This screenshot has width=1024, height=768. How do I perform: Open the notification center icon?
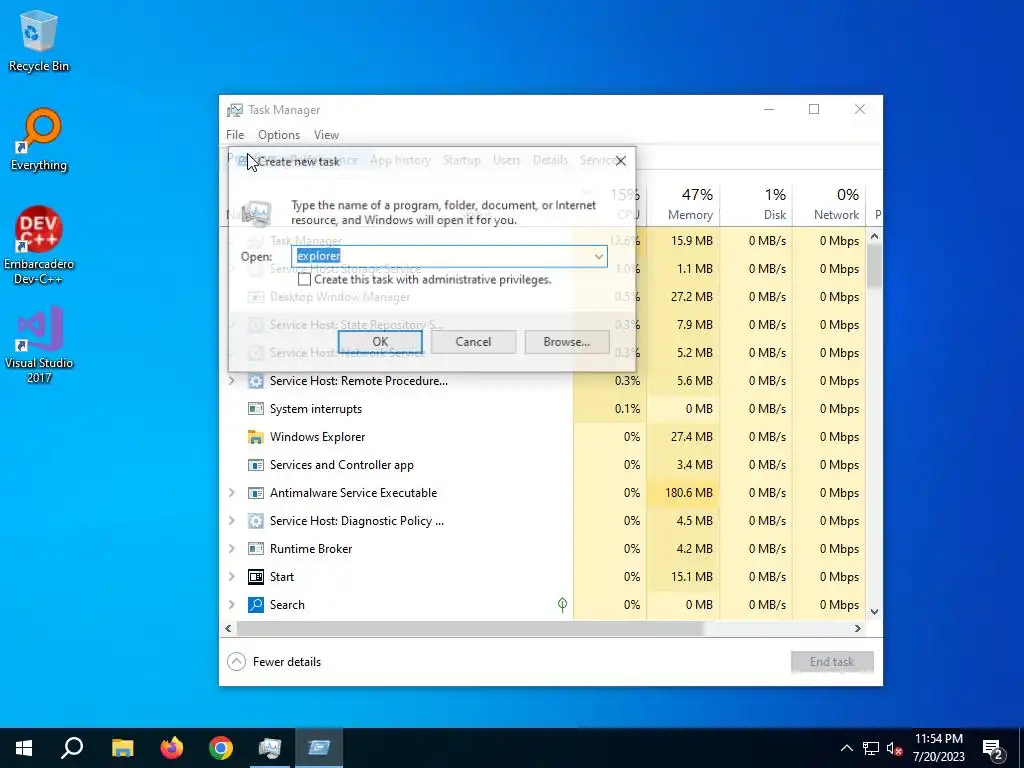point(993,748)
